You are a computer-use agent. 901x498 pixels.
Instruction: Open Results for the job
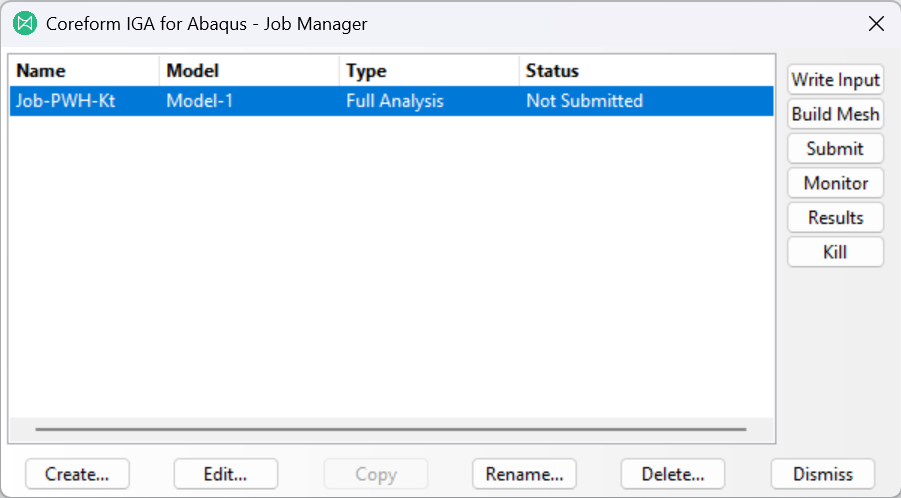(835, 218)
